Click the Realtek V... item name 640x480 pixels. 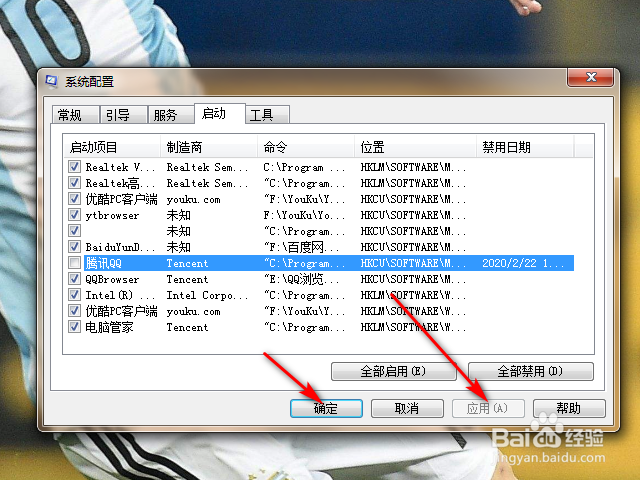(x=120, y=167)
